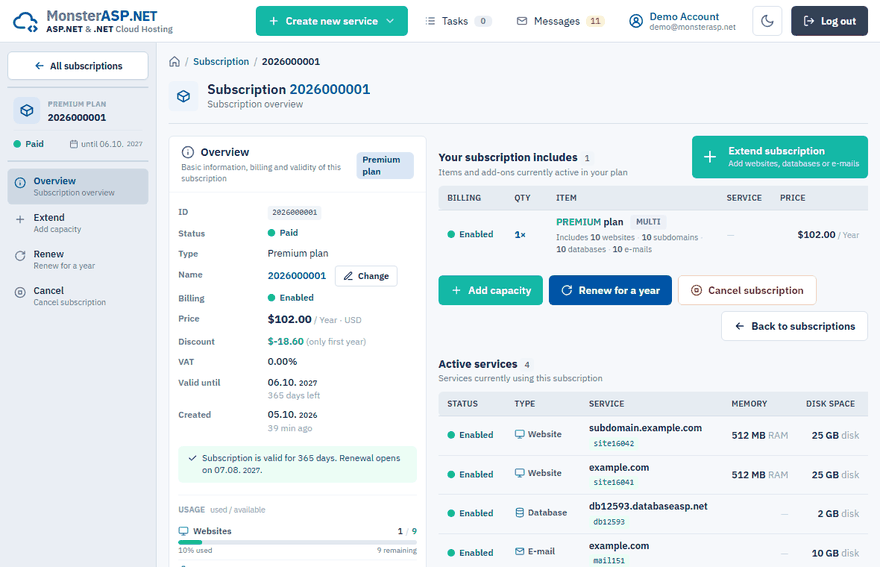880x567 pixels.
Task: Click the Websites usage progress bar
Action: click(297, 542)
